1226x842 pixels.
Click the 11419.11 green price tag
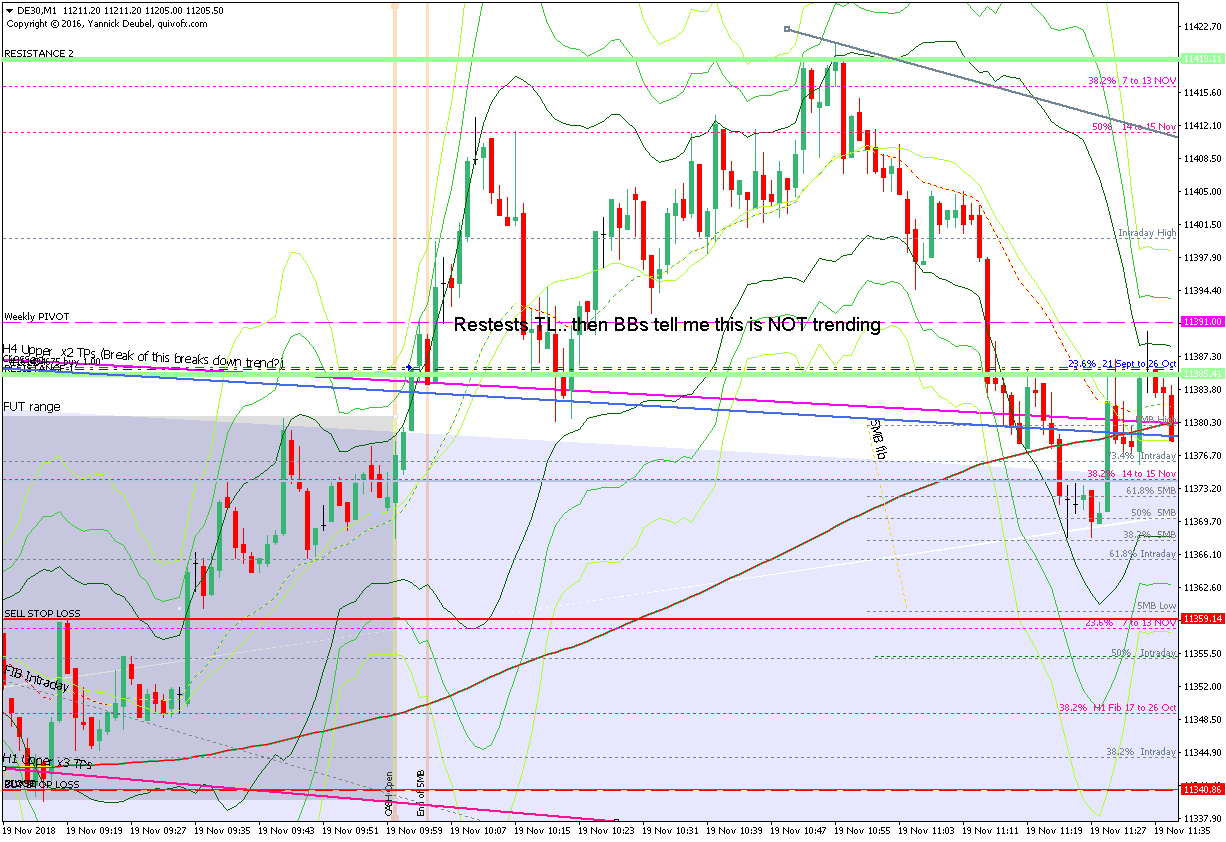(x=1202, y=59)
